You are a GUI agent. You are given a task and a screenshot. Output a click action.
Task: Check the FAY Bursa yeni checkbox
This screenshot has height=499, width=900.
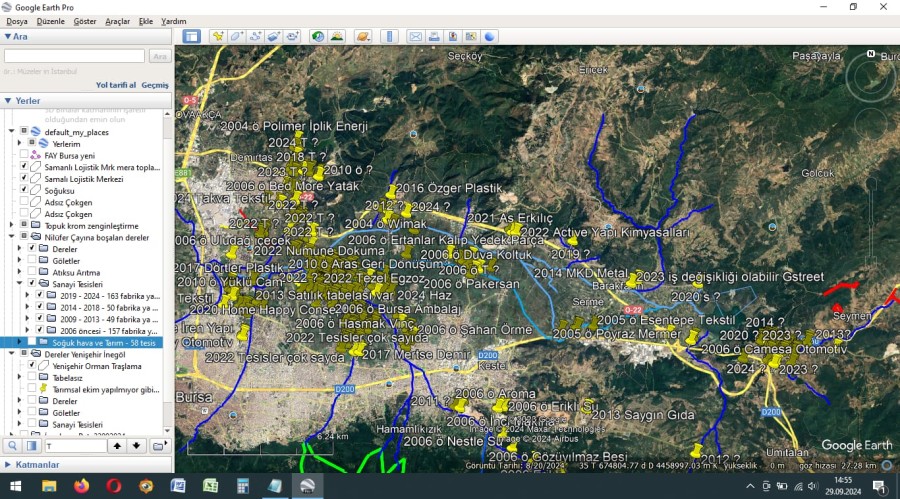[24, 155]
